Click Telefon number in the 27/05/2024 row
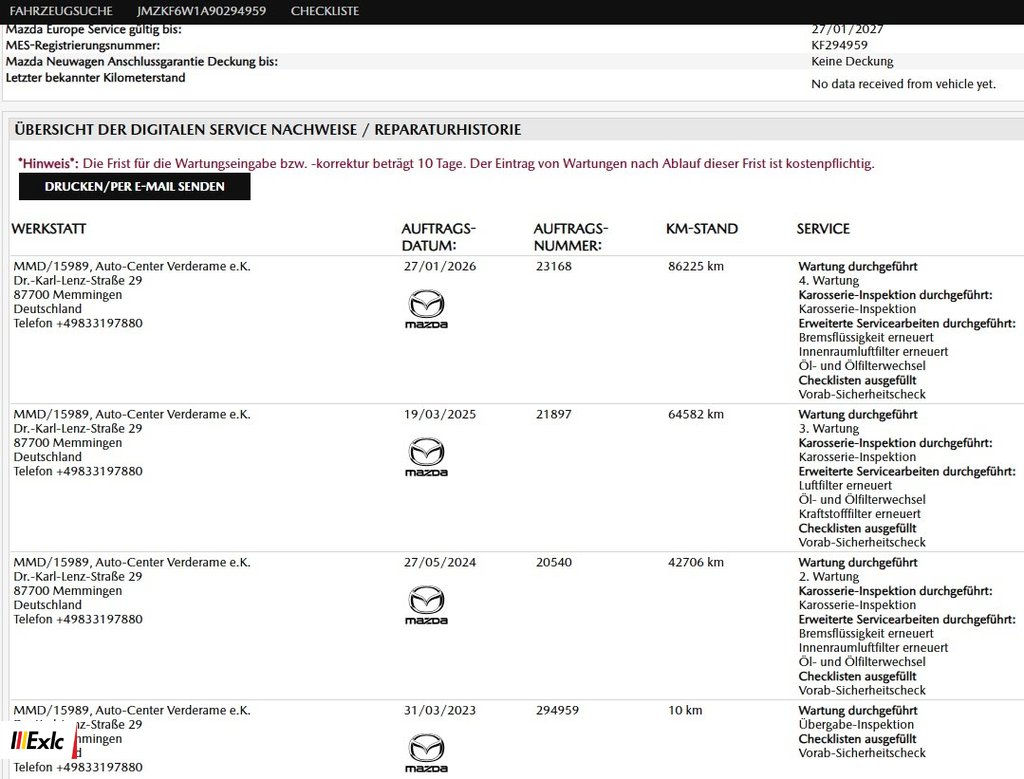The height and width of the screenshot is (779, 1024). 78,620
